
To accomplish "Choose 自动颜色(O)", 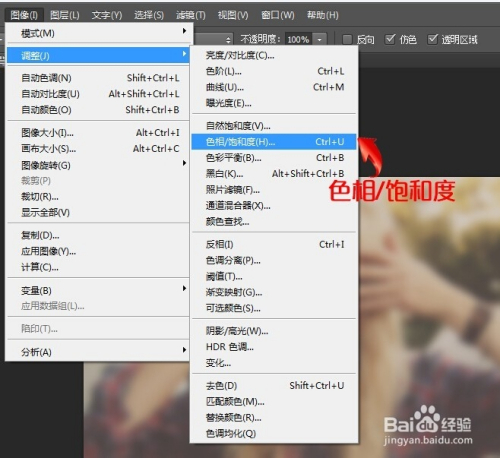I will [x=98, y=110].
